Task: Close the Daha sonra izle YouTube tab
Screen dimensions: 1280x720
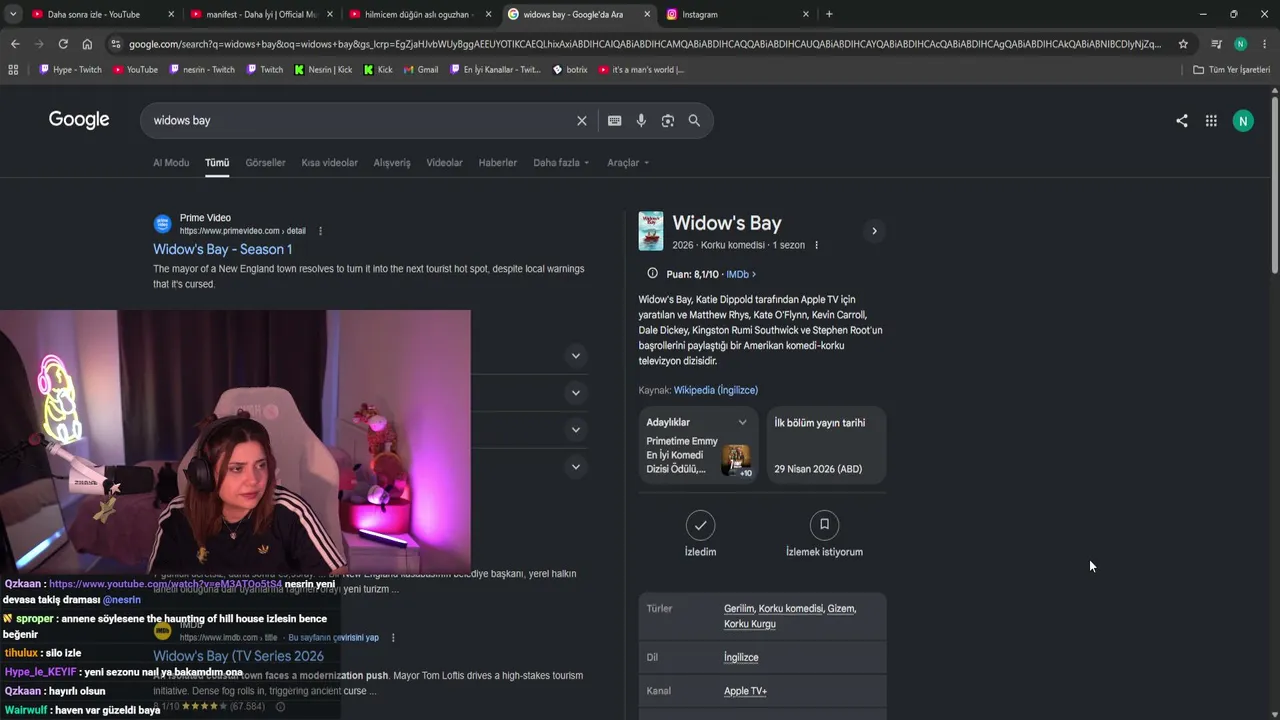Action: 171,14
